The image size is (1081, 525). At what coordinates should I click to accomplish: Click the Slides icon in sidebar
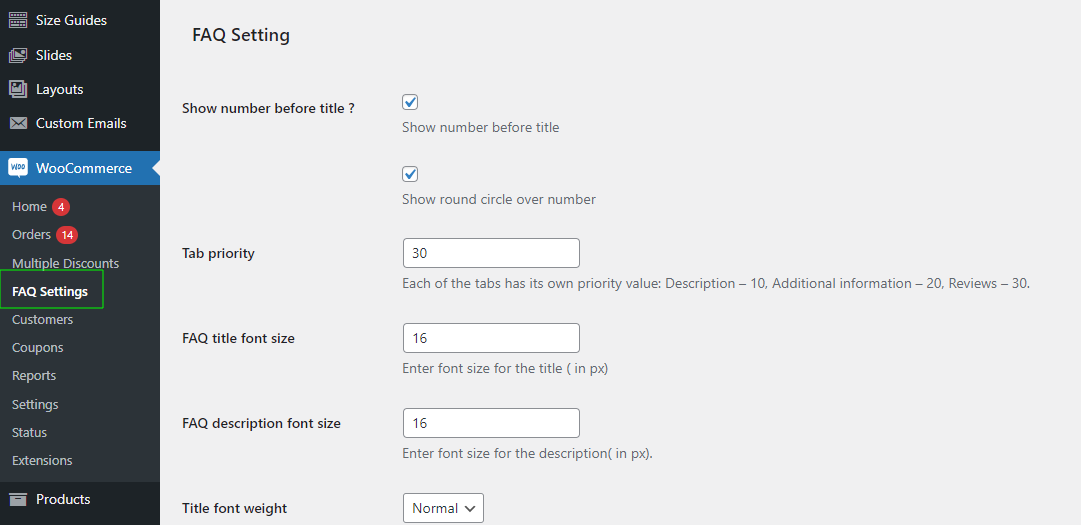(x=18, y=55)
